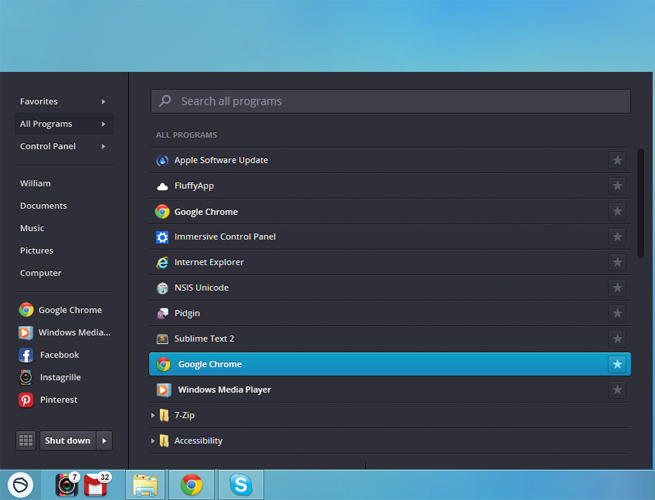Click the Shut down button
The height and width of the screenshot is (500, 655).
(68, 440)
